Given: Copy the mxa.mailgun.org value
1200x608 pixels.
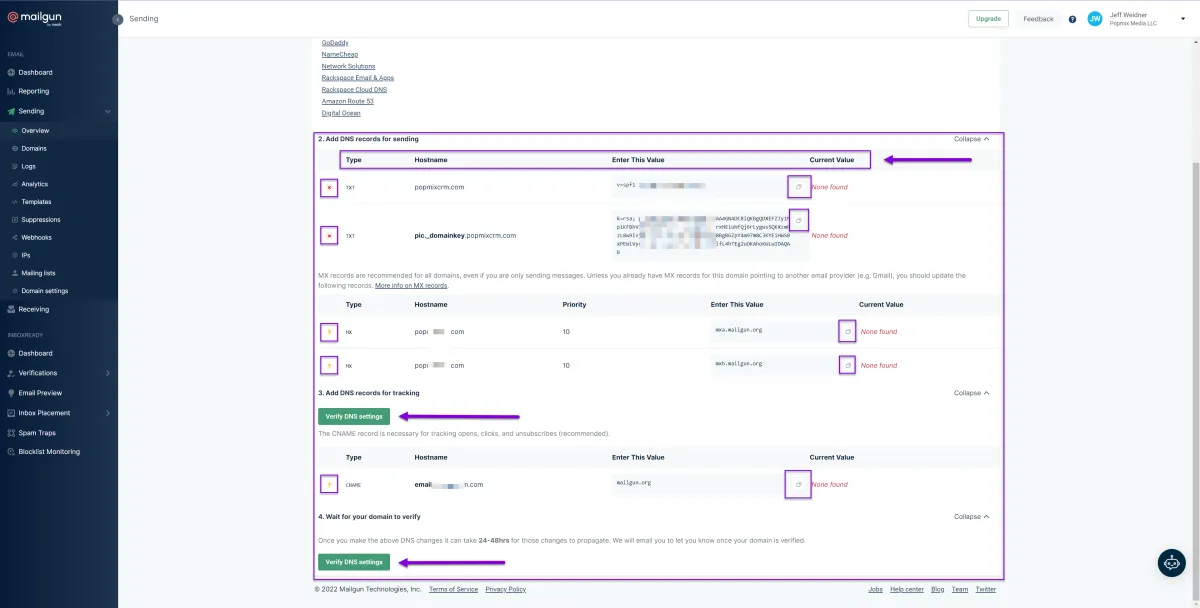Looking at the screenshot, I should tap(847, 331).
